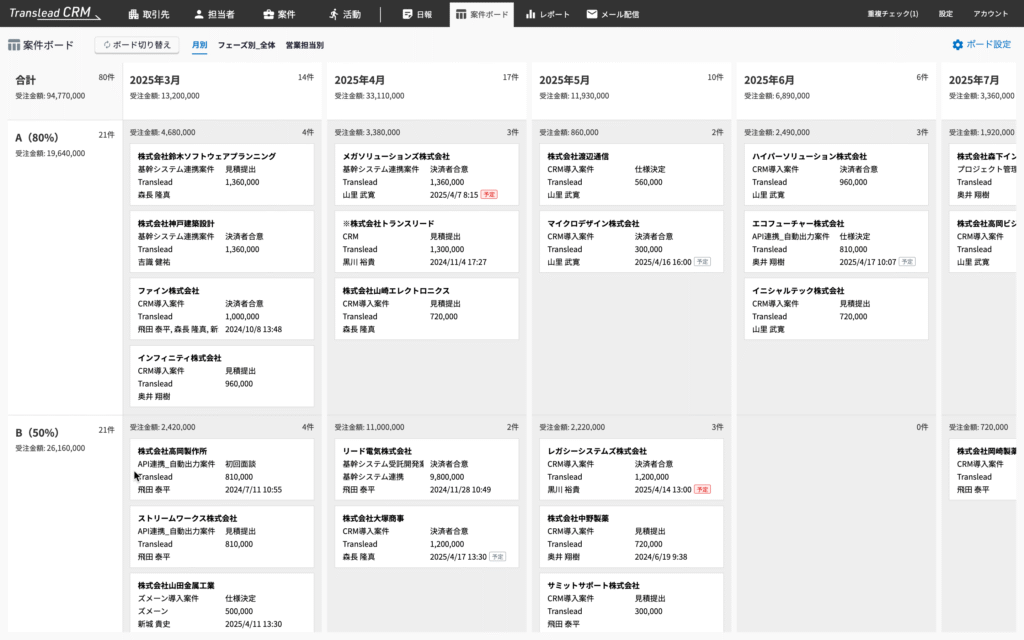Click the gear icon beside ボード設定
This screenshot has height=640, width=1024.
click(x=958, y=44)
